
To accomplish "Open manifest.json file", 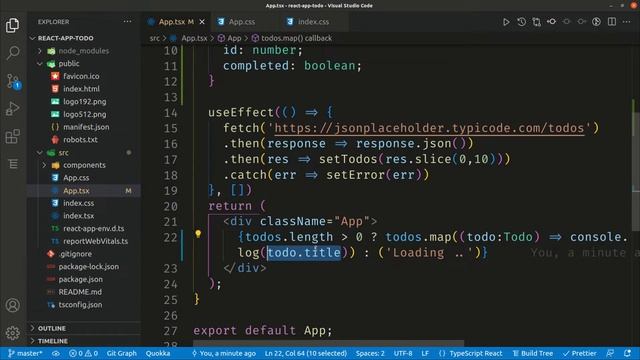I will [84, 127].
